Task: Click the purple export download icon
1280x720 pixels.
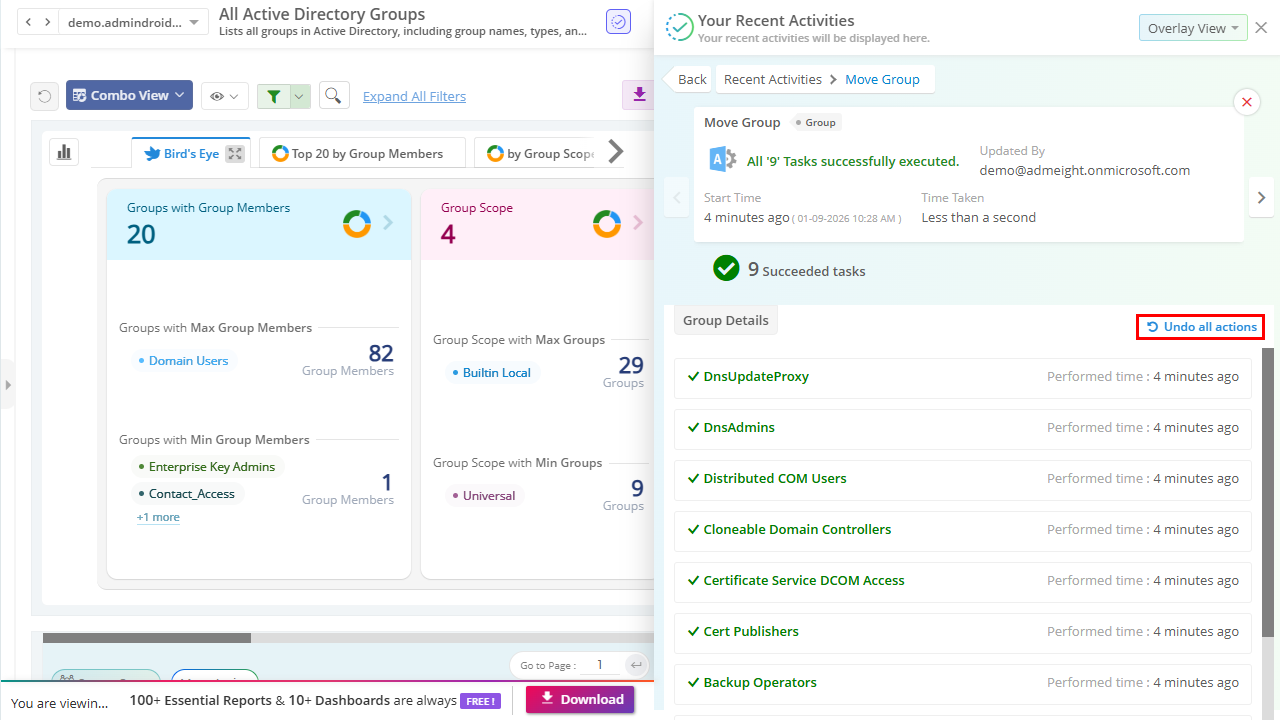Action: [637, 95]
